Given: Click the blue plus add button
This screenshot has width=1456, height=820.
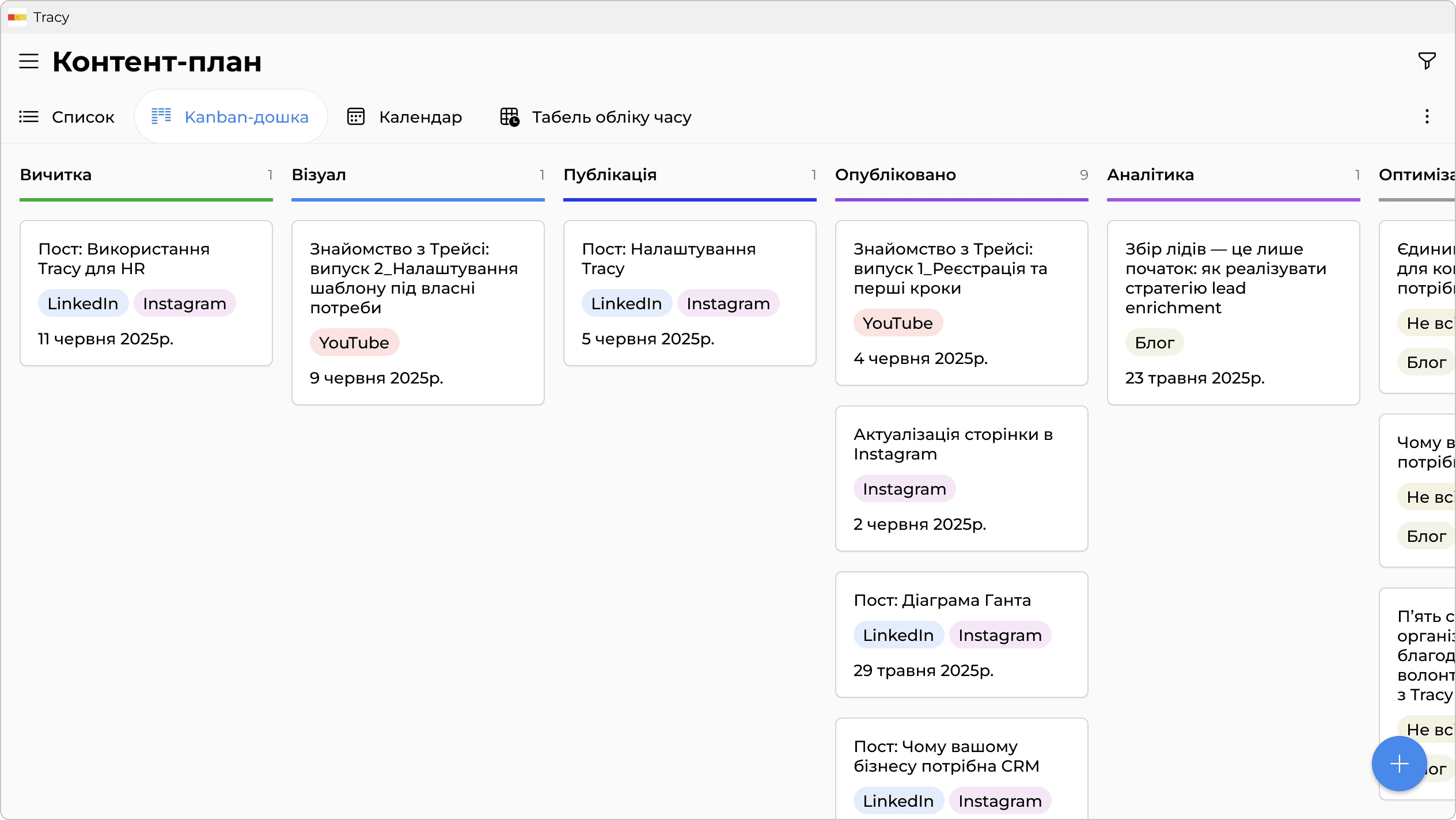Looking at the screenshot, I should coord(1399,764).
